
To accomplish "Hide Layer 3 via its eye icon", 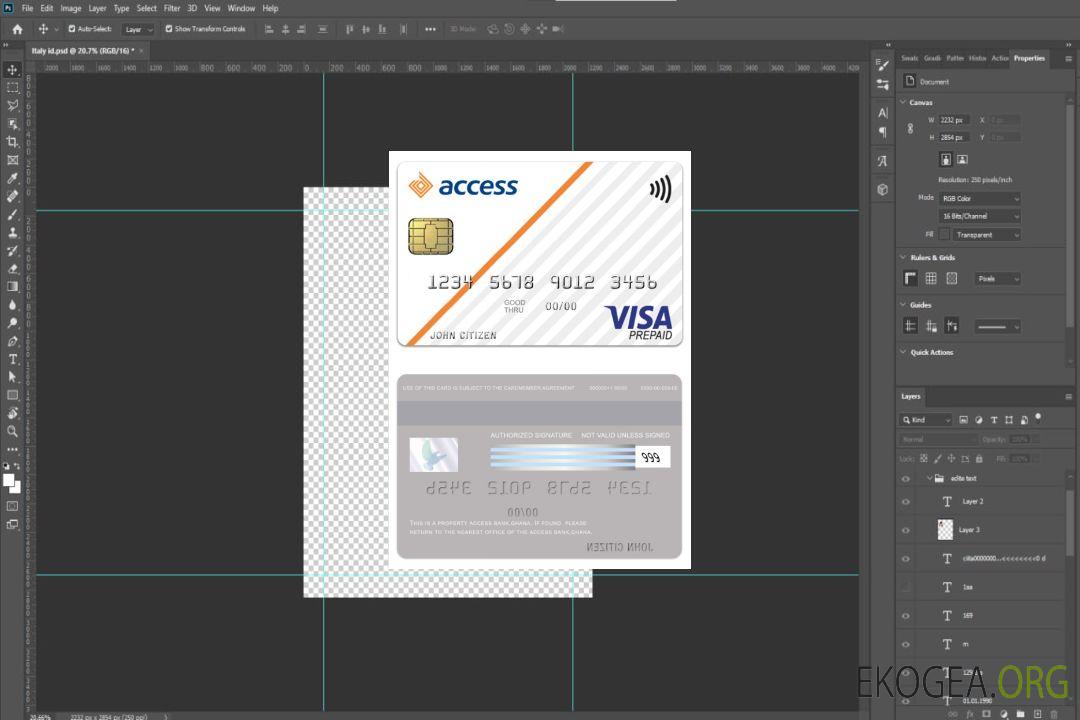I will [x=906, y=531].
